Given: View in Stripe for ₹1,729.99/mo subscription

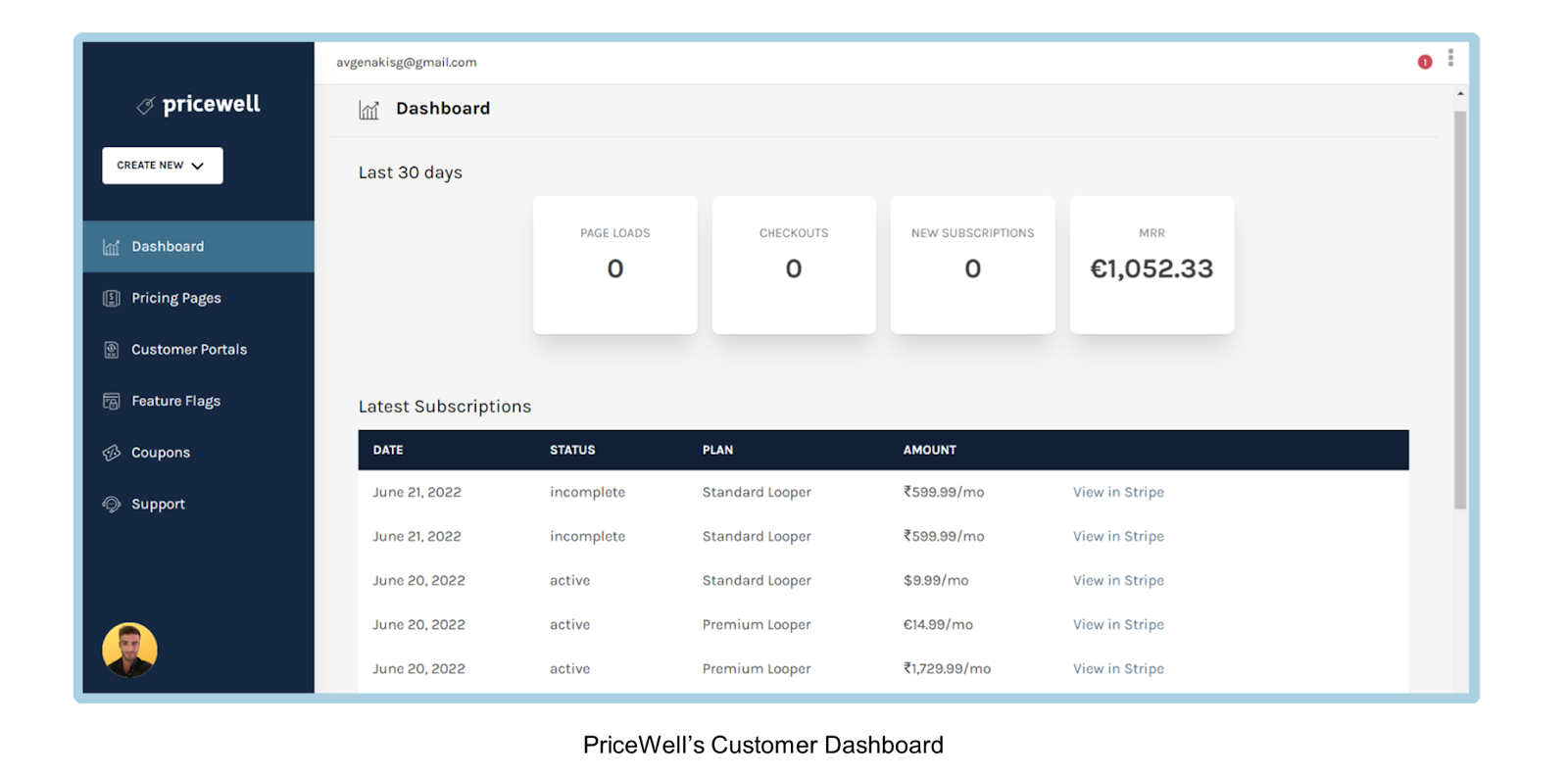Looking at the screenshot, I should 1118,668.
